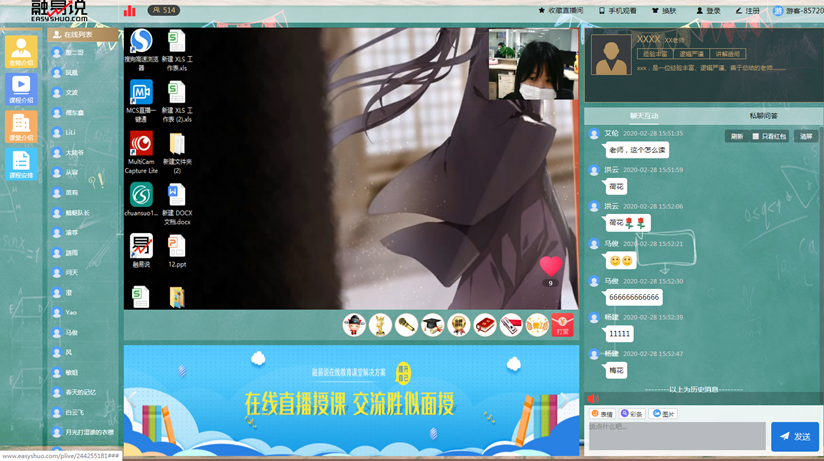Click 艾伦 username in chat

pos(611,134)
